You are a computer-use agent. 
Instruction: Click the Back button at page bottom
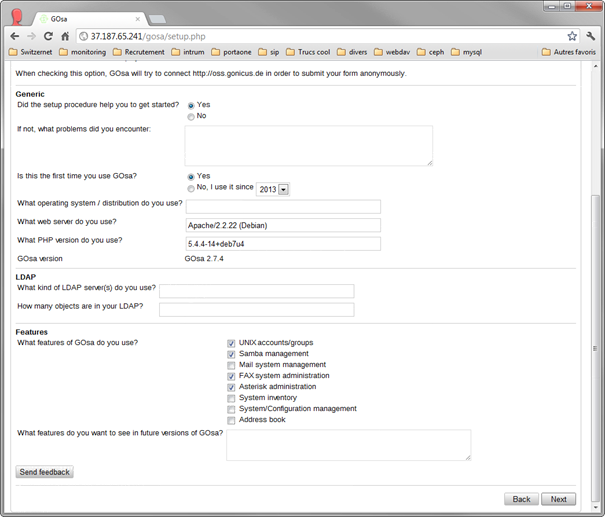521,499
